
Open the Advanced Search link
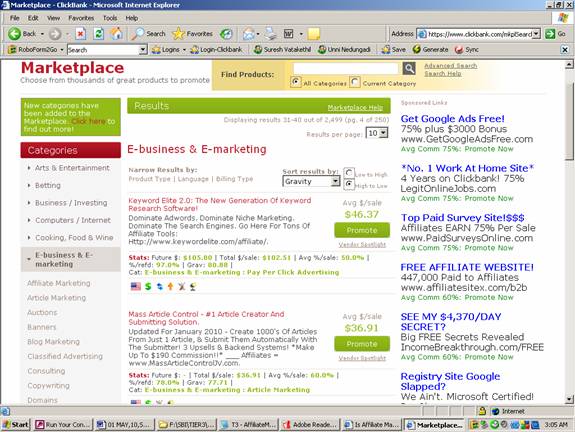coord(451,66)
